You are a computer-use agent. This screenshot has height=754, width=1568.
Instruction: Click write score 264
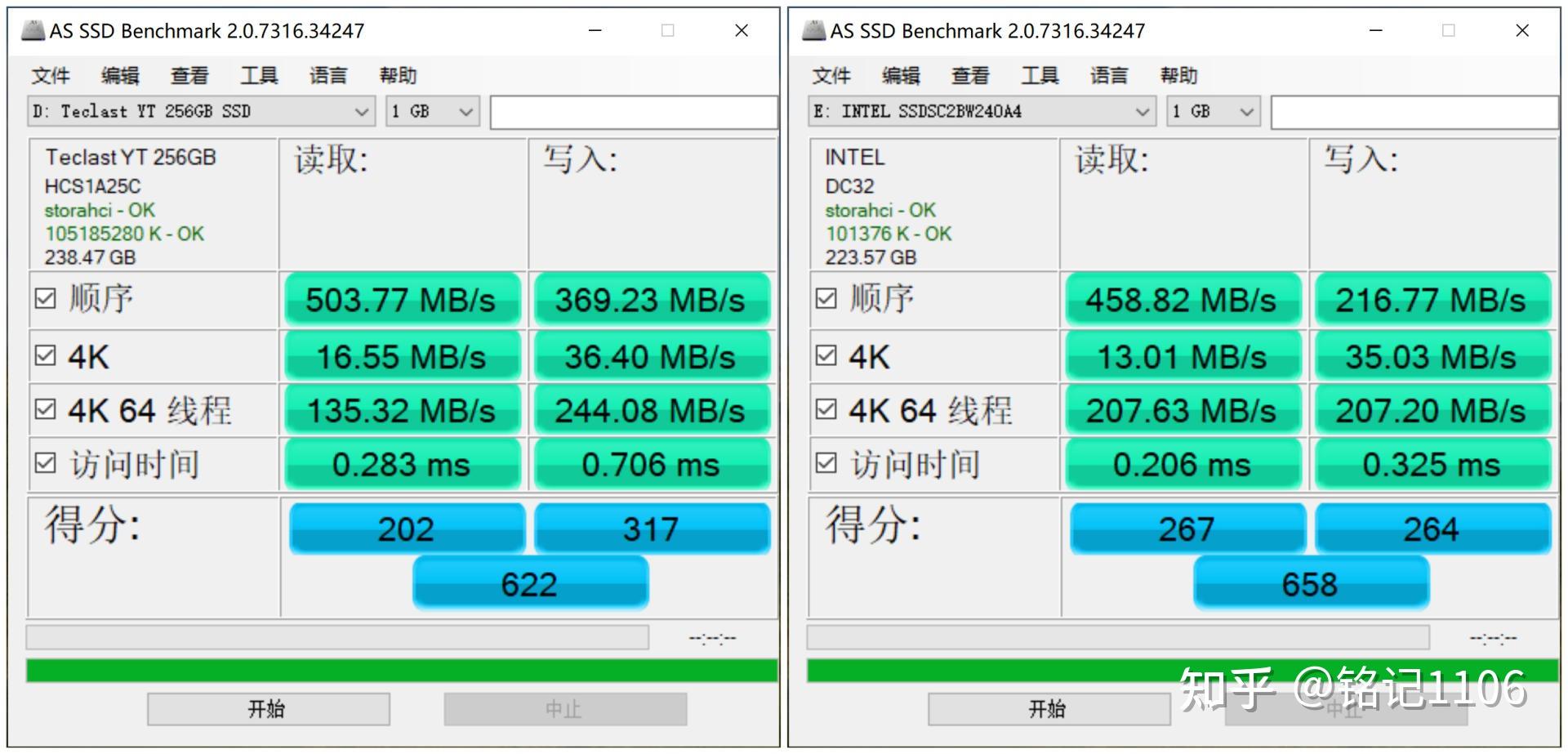point(1432,529)
